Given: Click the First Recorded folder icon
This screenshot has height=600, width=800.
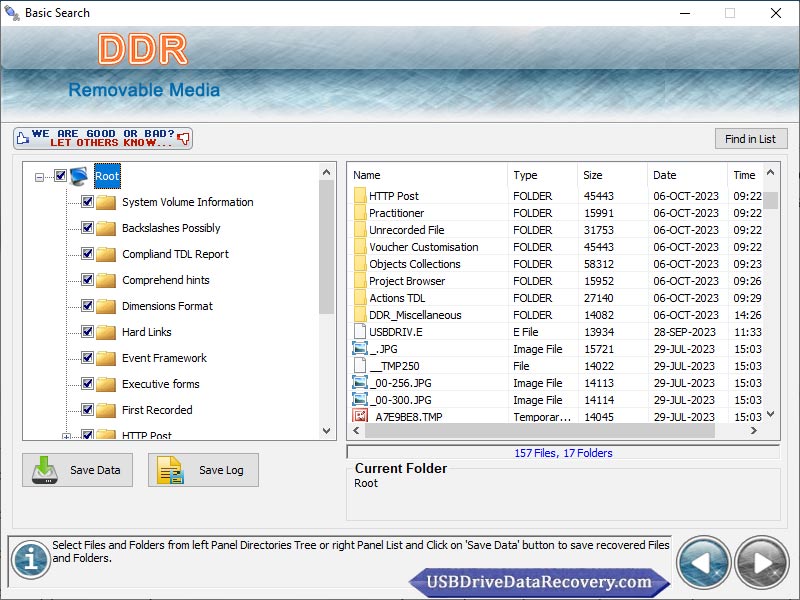Looking at the screenshot, I should (106, 410).
